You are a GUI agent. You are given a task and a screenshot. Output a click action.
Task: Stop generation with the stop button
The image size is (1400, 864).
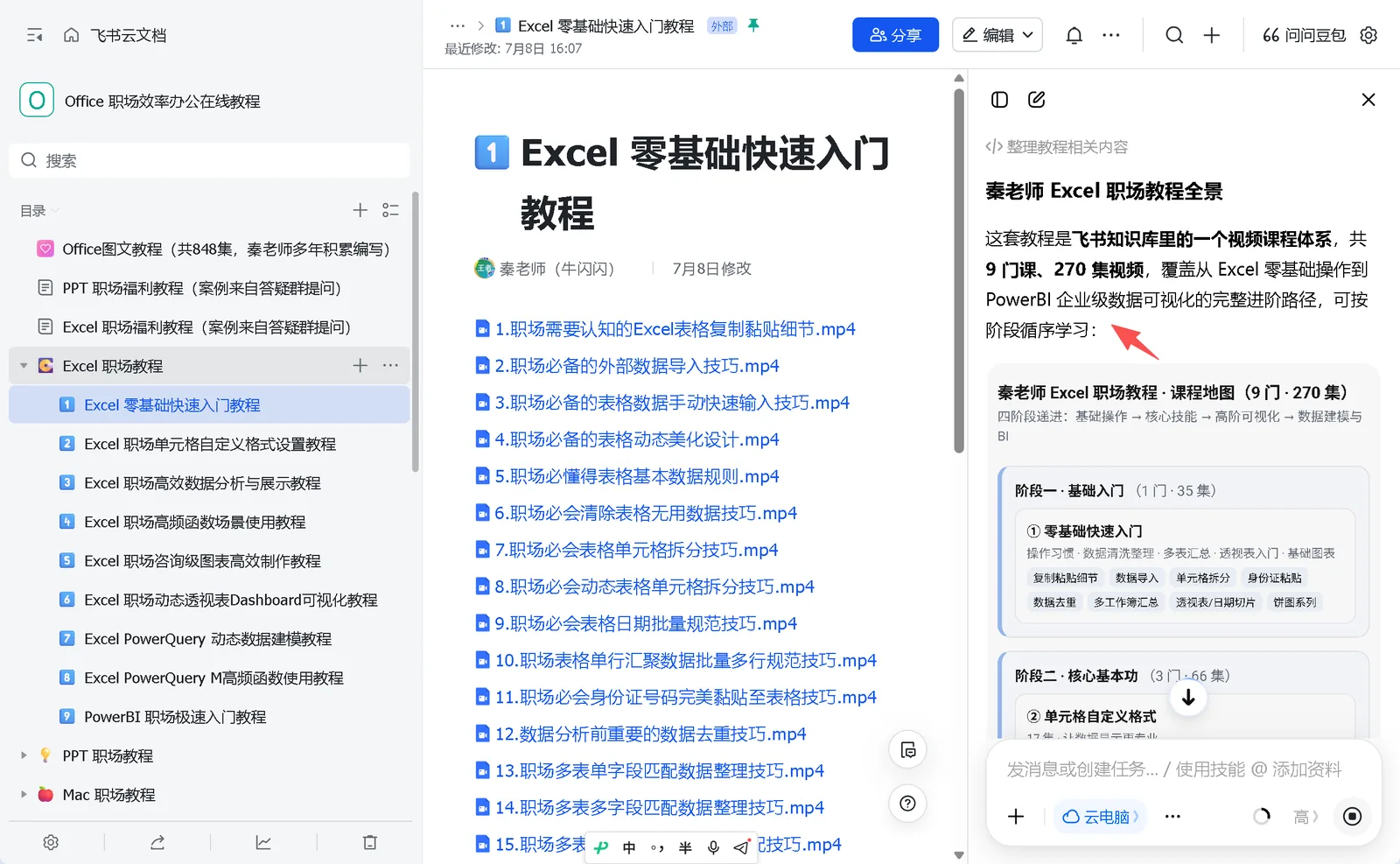pos(1352,817)
